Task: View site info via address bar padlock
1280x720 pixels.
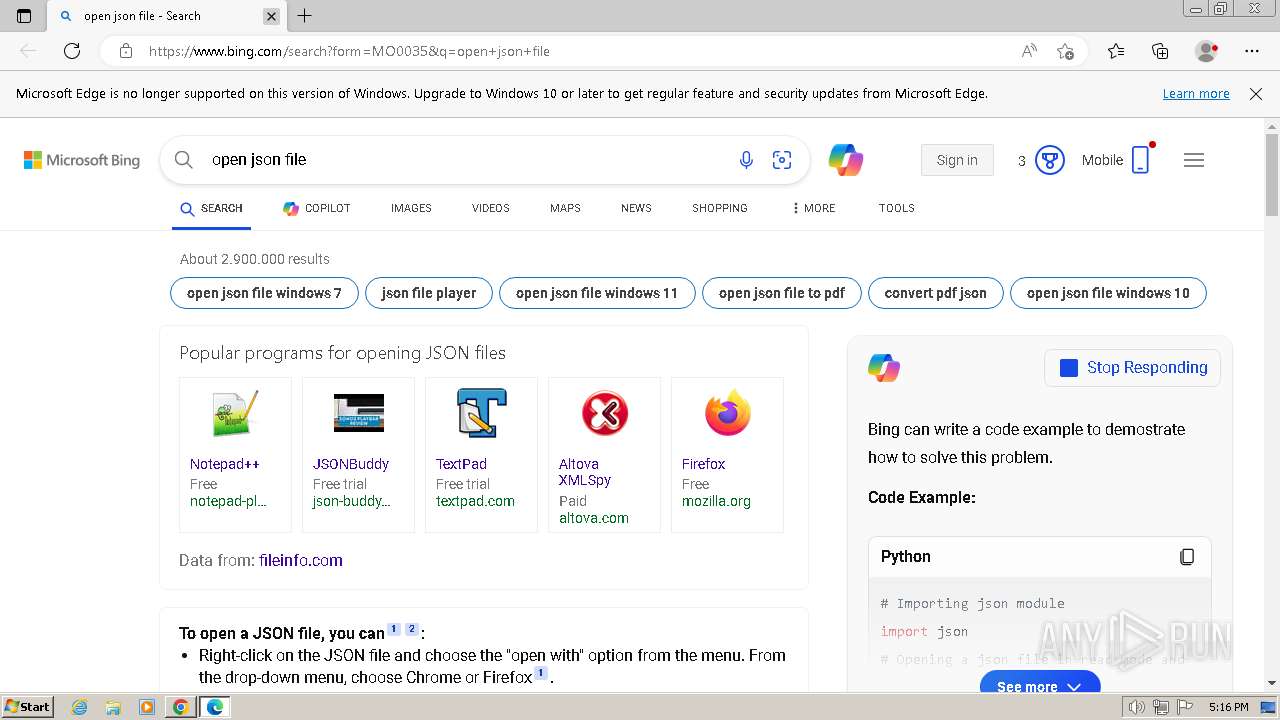Action: click(x=126, y=51)
